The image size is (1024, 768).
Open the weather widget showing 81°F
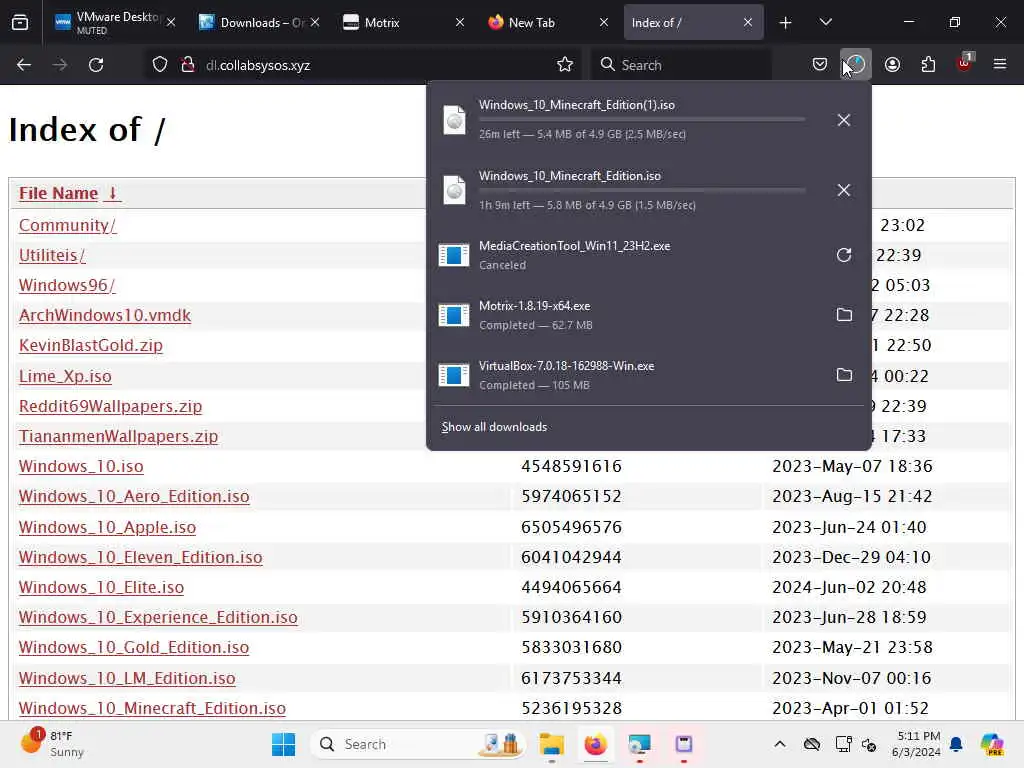click(x=52, y=743)
